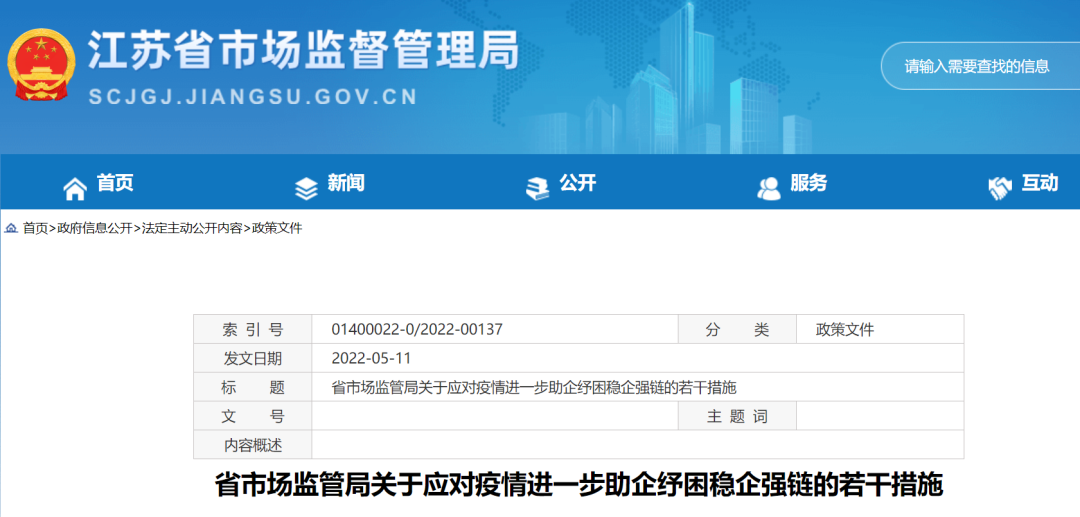Focus the 请输入需要查找的信息 search box
Viewport: 1080px width, 517px height.
click(980, 66)
